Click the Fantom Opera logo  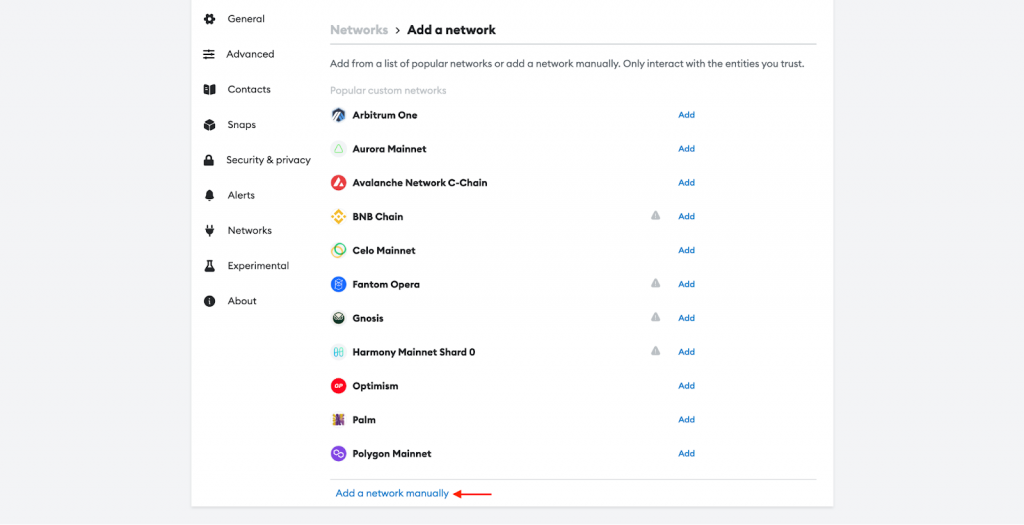(338, 285)
